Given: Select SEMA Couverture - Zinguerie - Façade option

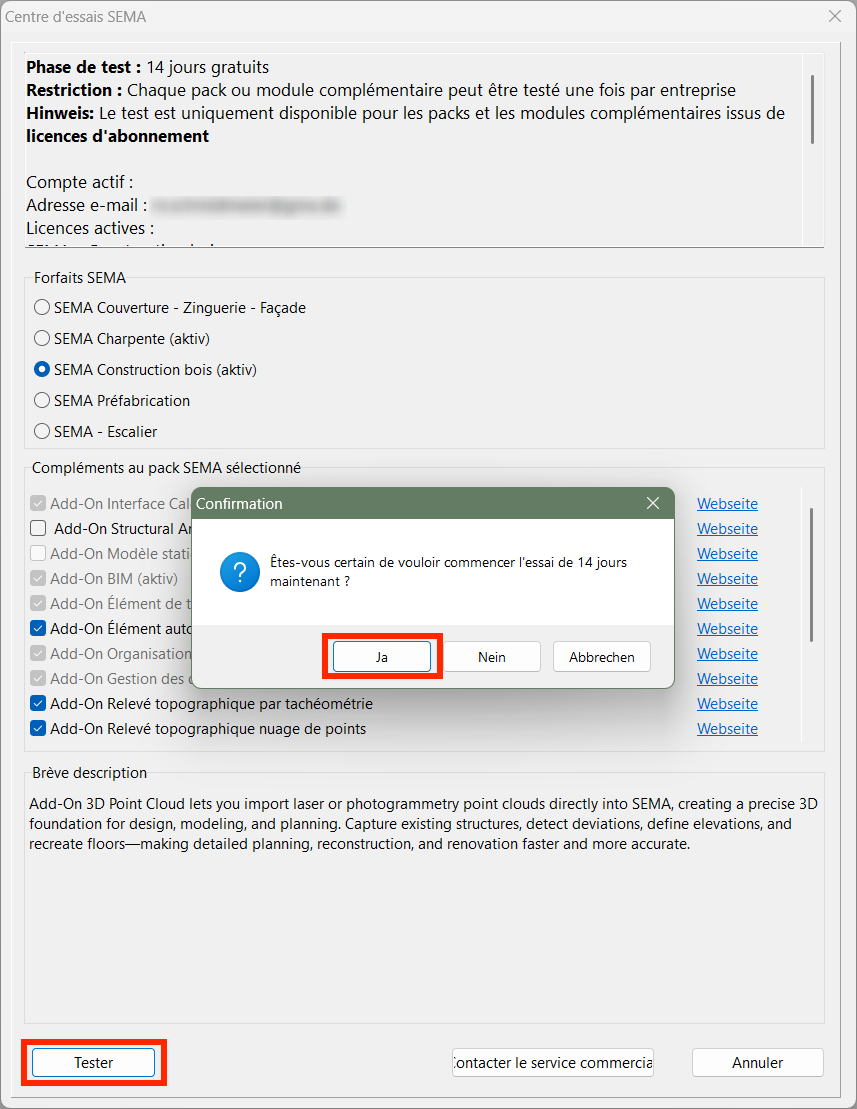Looking at the screenshot, I should pyautogui.click(x=42, y=308).
